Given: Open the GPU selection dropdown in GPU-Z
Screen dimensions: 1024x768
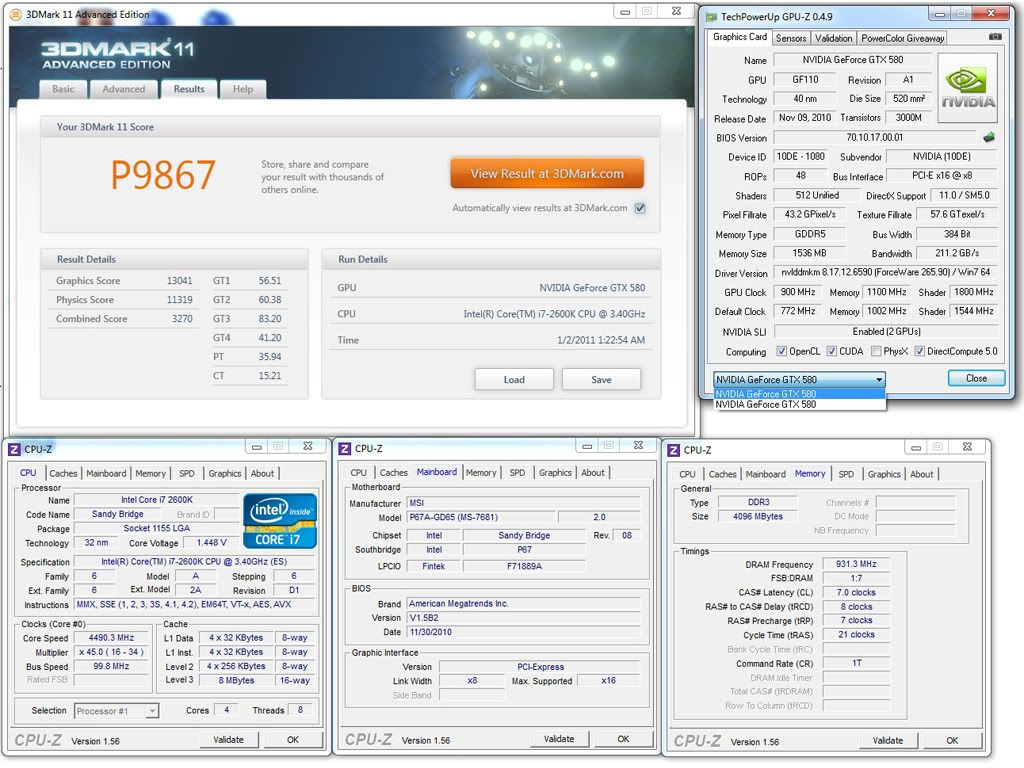Looking at the screenshot, I should click(799, 379).
